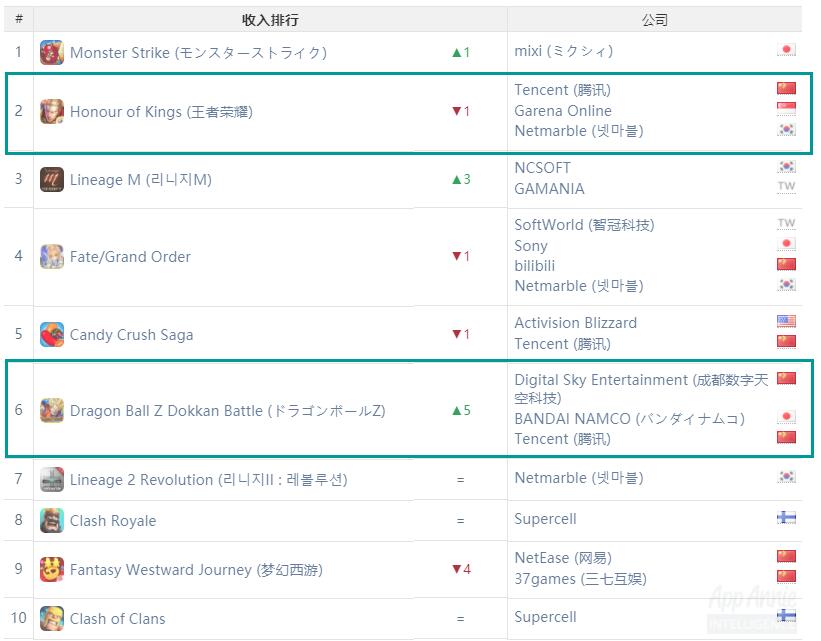Click the 公司 column header
Viewport: 821px width, 641px height.
[x=654, y=20]
